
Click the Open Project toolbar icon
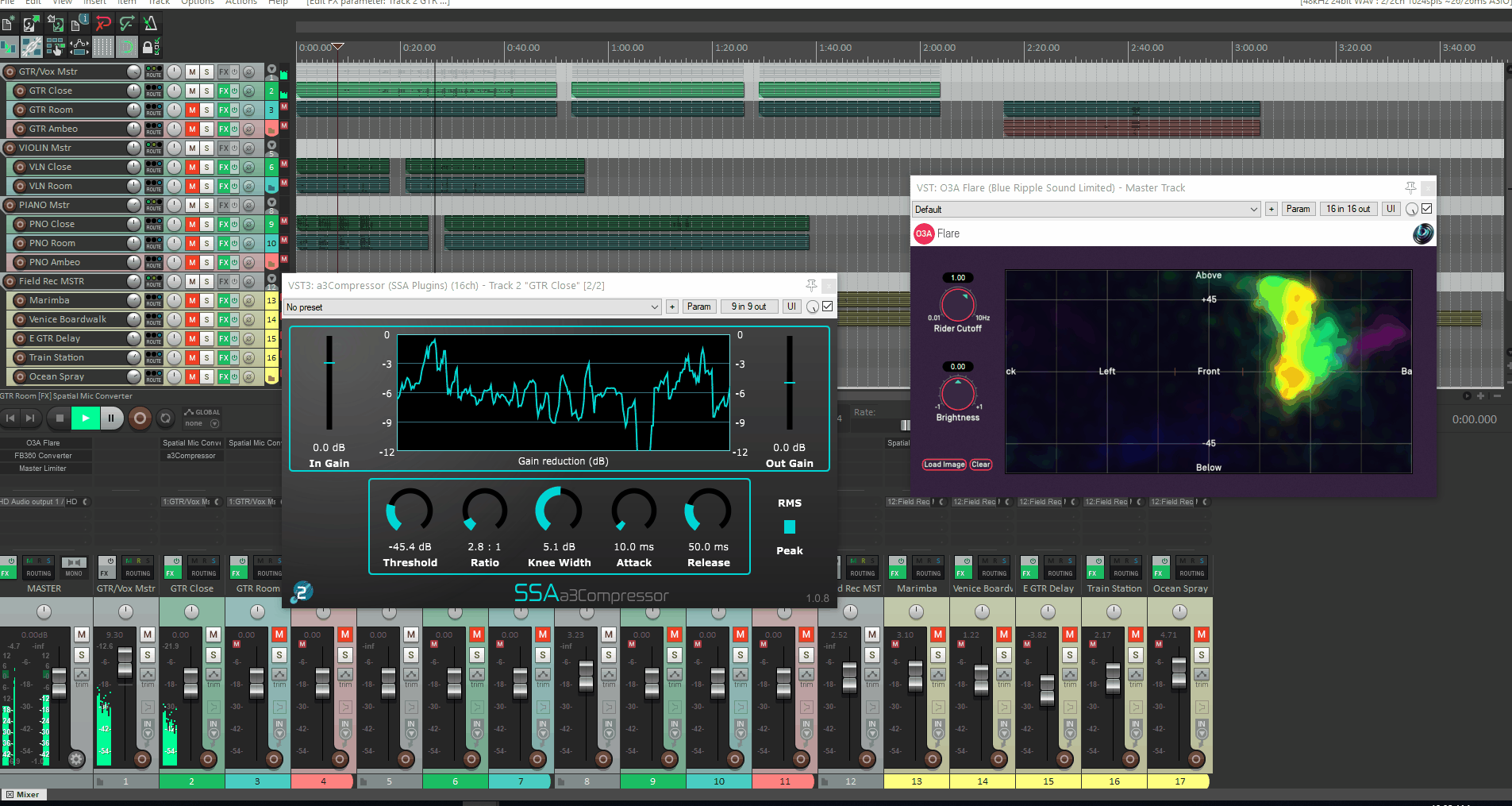coord(32,24)
